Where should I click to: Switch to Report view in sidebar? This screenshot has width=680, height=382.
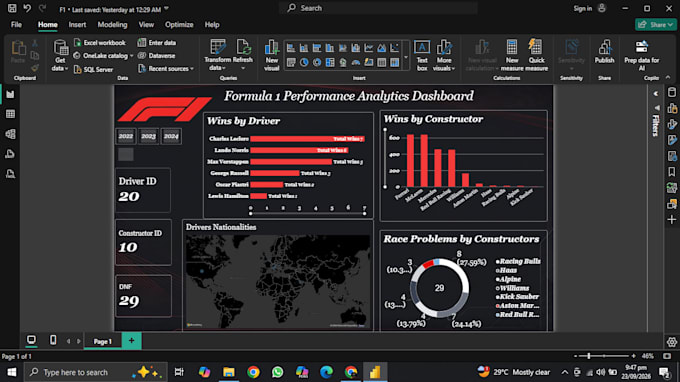(10, 95)
